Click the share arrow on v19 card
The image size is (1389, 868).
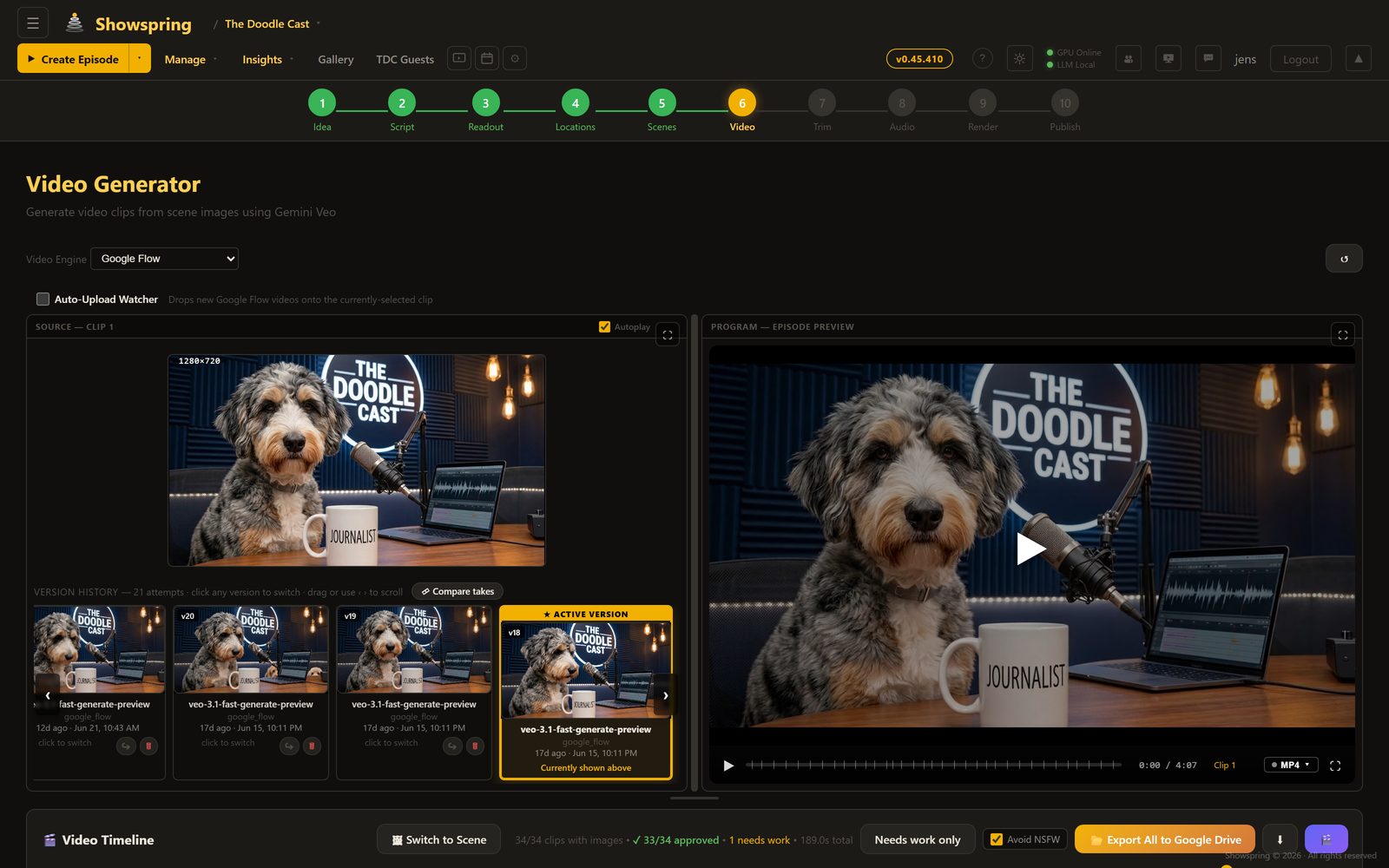pyautogui.click(x=452, y=746)
